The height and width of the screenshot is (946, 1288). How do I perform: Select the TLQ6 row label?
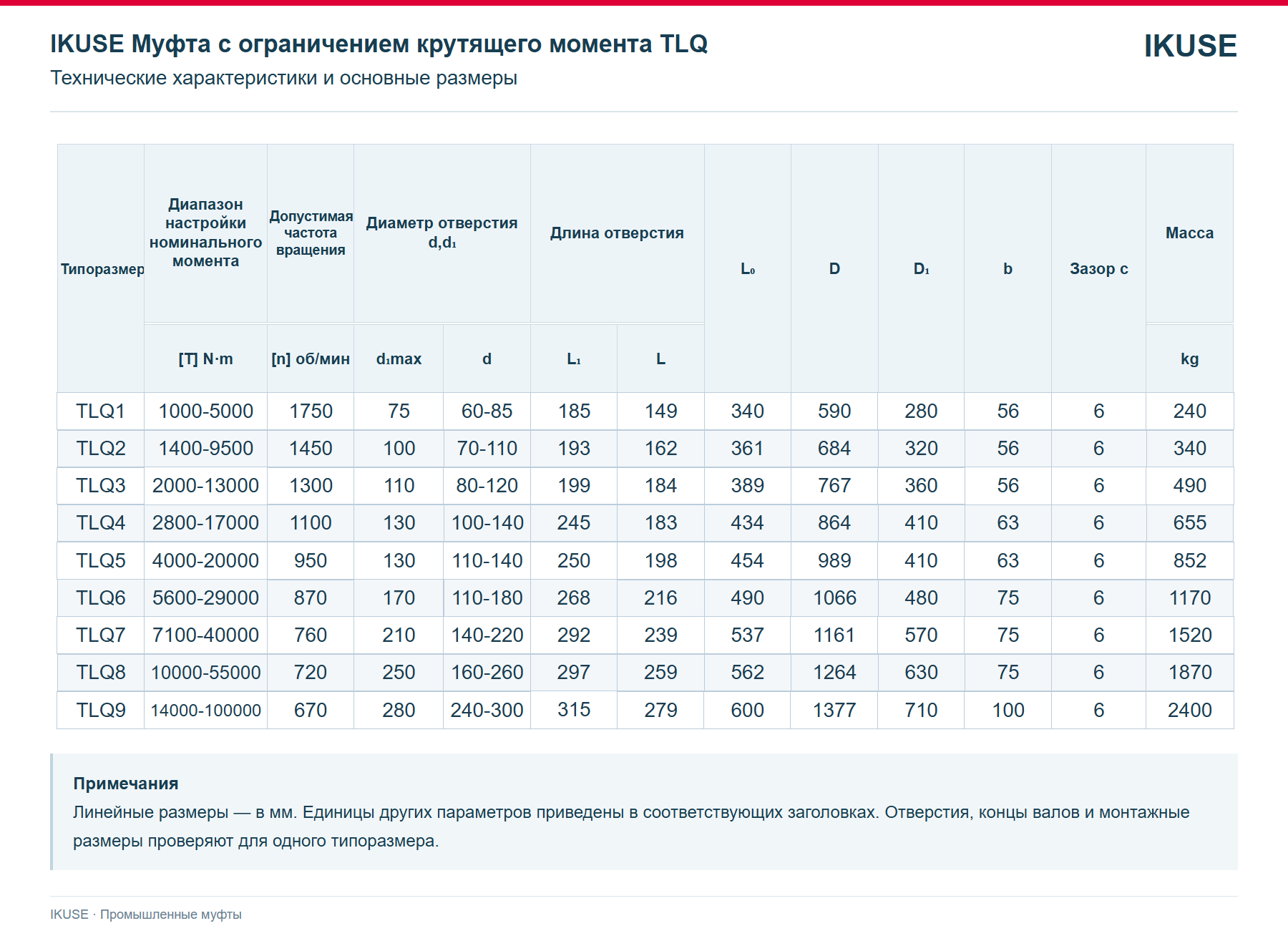pos(101,598)
